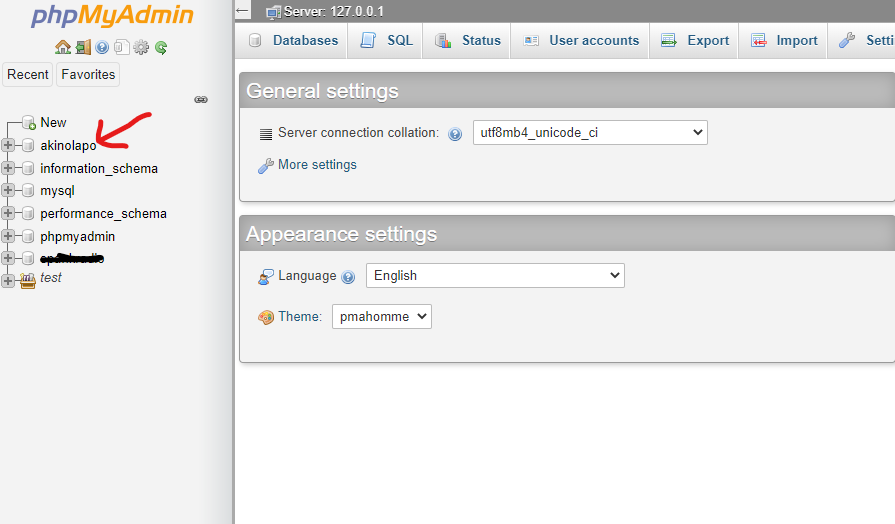The image size is (895, 524).
Task: Click information_schema database cylinder icon
Action: pyautogui.click(x=28, y=168)
